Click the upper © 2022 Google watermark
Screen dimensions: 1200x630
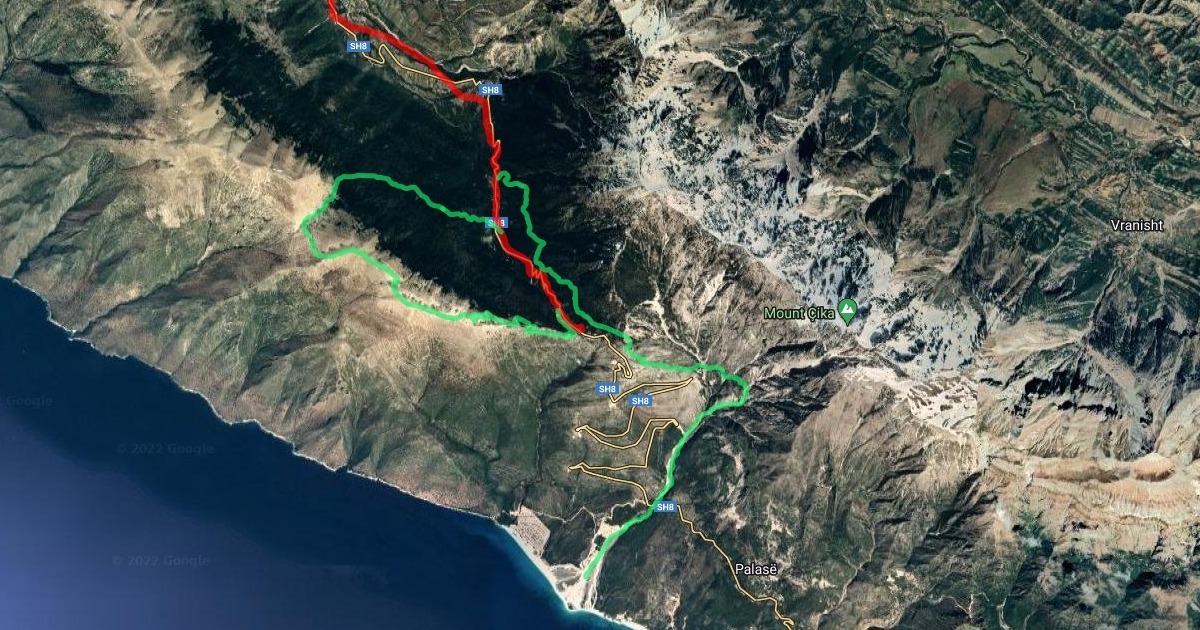tap(164, 449)
